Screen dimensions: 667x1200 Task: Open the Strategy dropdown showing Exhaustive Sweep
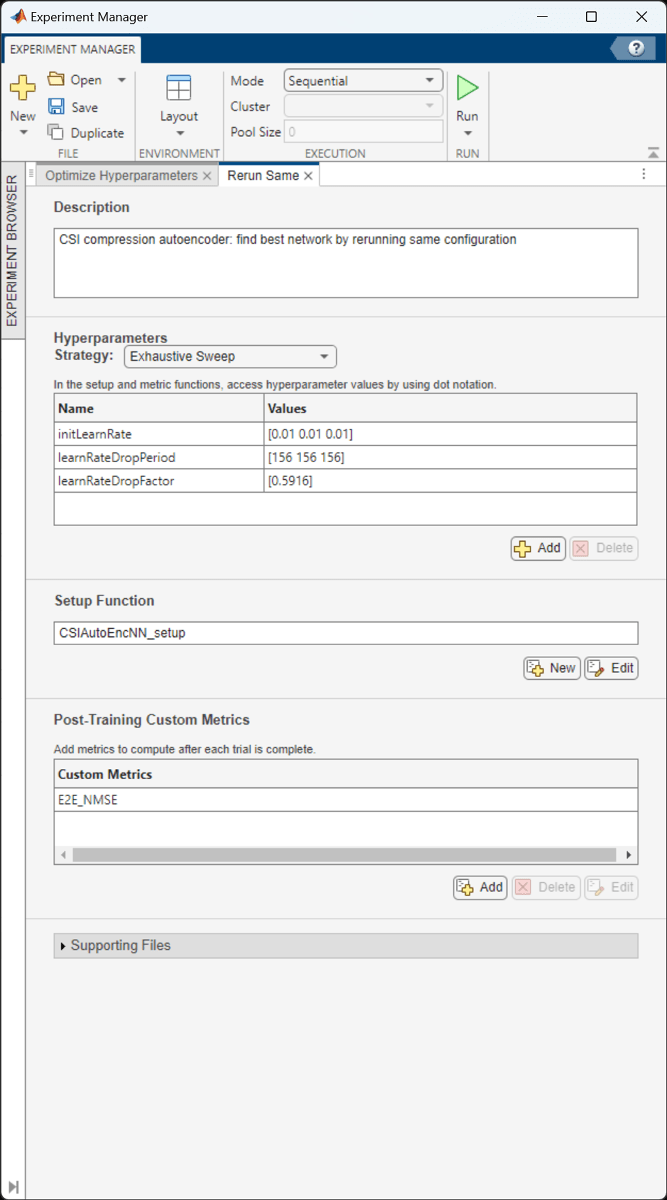tap(230, 356)
